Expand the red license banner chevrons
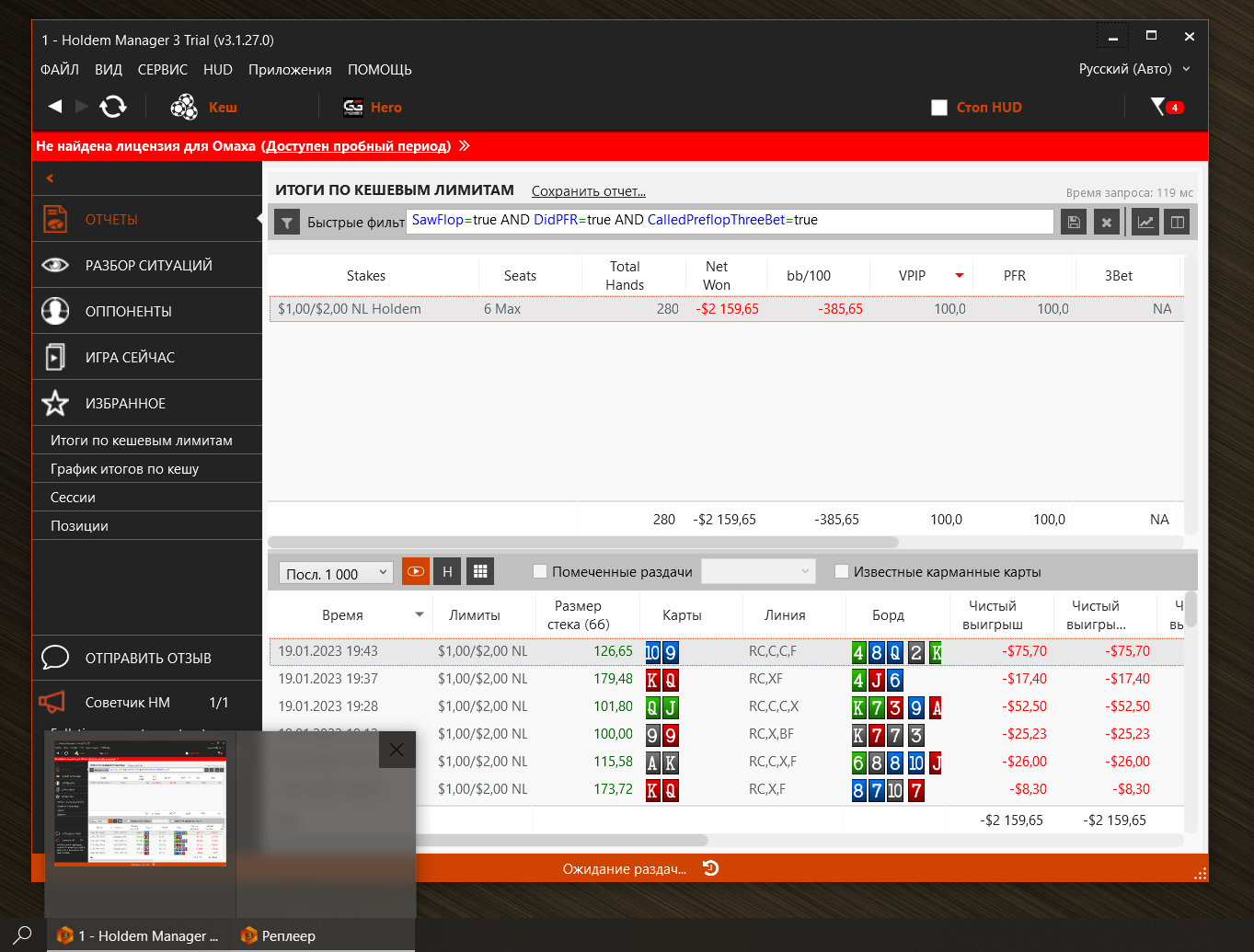 [x=465, y=145]
